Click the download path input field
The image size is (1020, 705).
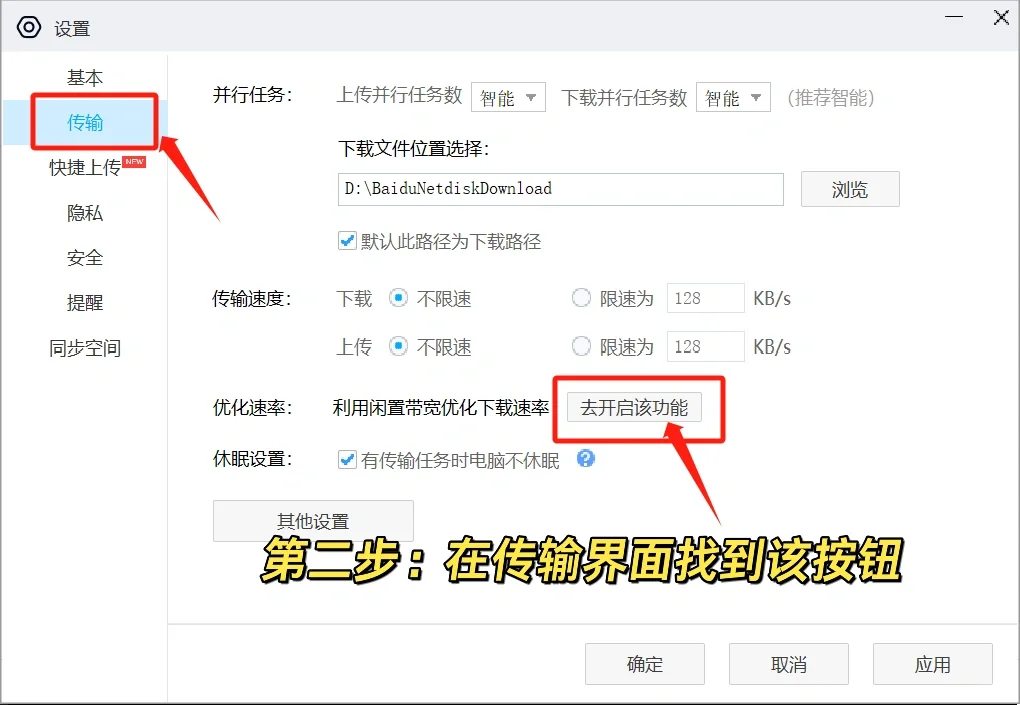560,189
